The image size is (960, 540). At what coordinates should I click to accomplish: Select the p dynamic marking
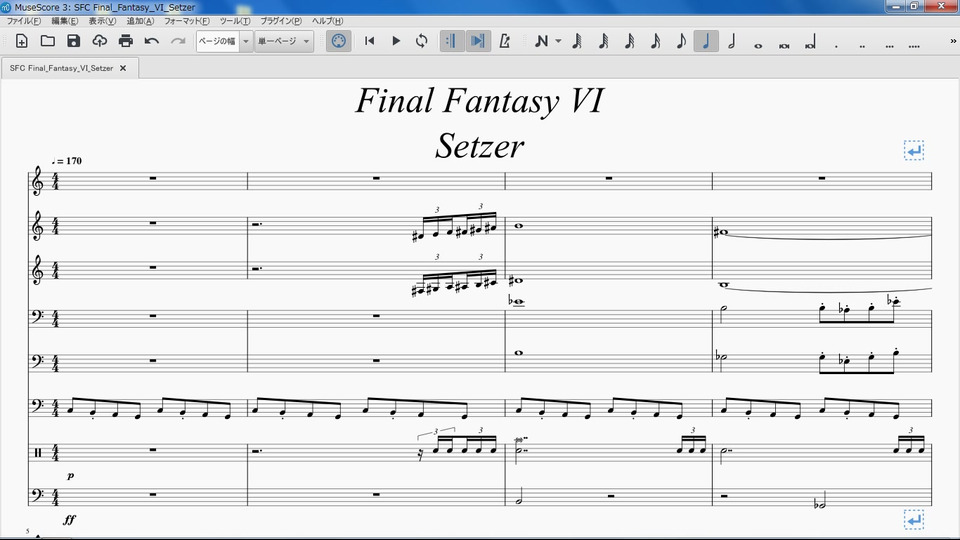click(x=70, y=476)
